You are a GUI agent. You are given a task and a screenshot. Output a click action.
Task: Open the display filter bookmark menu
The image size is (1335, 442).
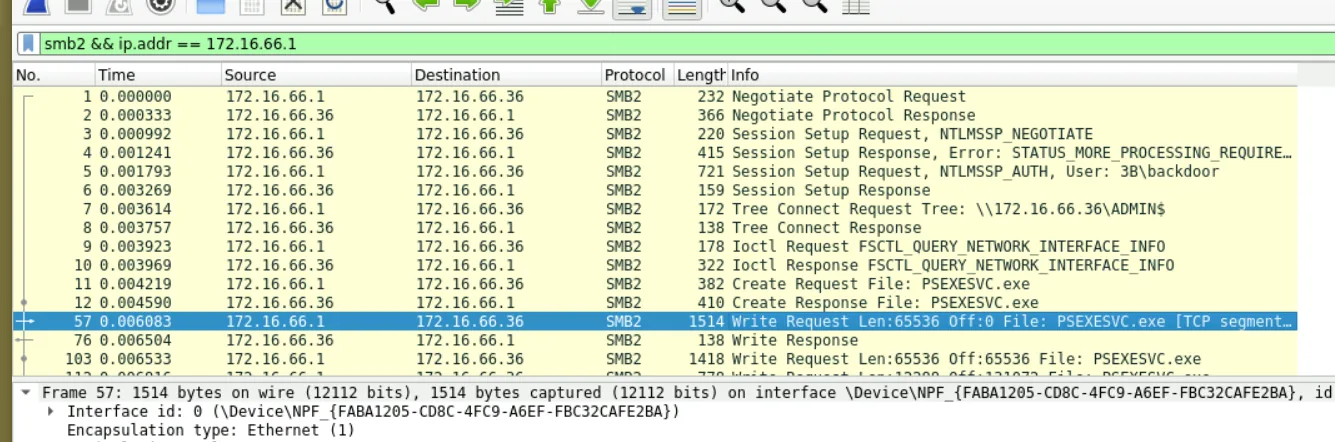click(29, 44)
